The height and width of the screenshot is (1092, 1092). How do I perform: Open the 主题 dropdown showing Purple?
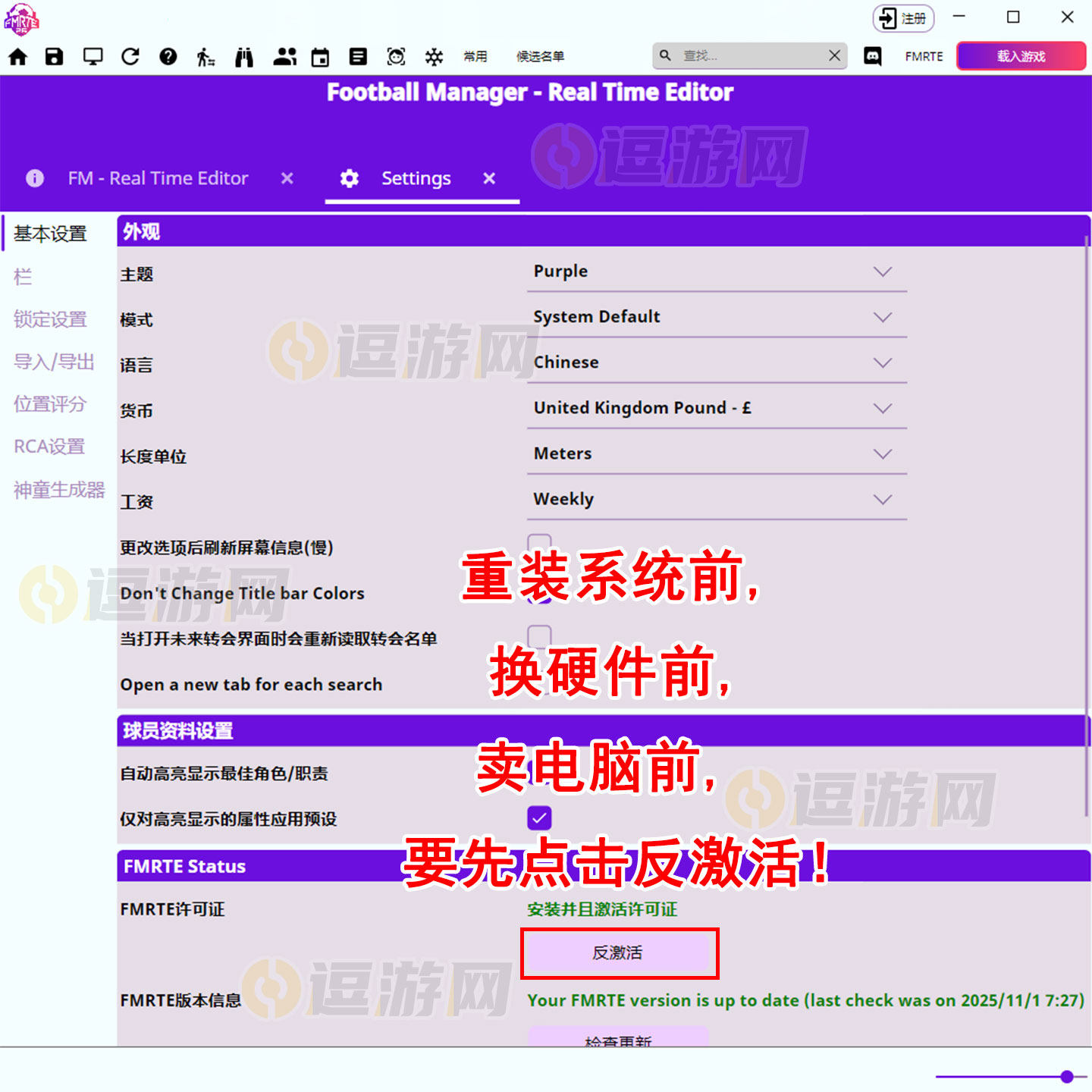click(x=717, y=271)
